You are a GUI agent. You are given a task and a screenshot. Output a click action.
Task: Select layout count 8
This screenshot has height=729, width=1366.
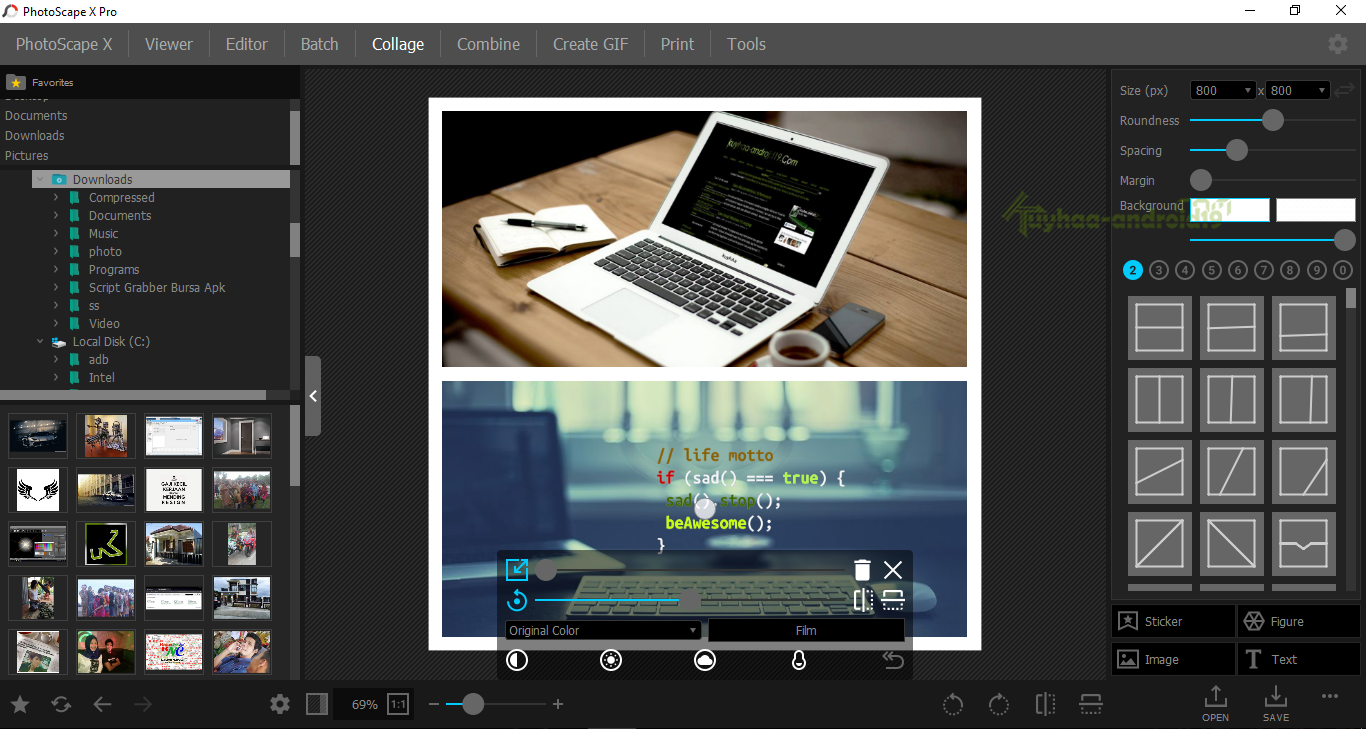pos(1290,270)
